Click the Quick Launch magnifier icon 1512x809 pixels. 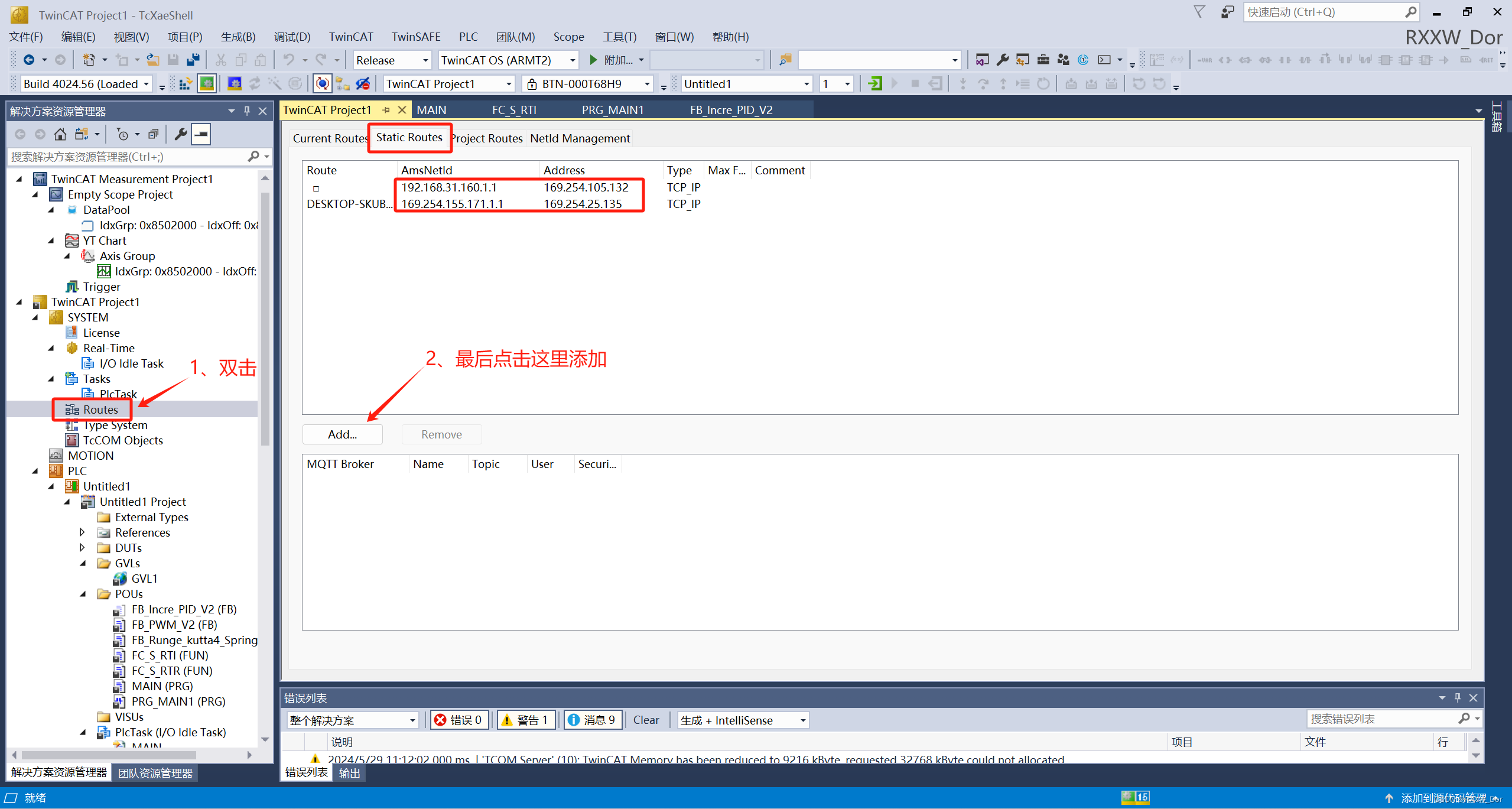[x=1410, y=12]
